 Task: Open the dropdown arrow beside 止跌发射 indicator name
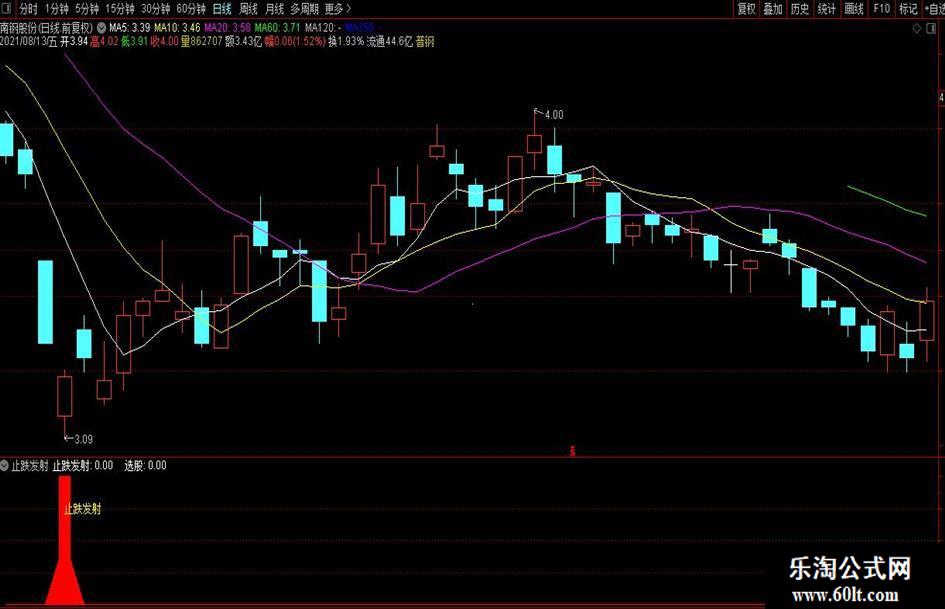point(5,465)
